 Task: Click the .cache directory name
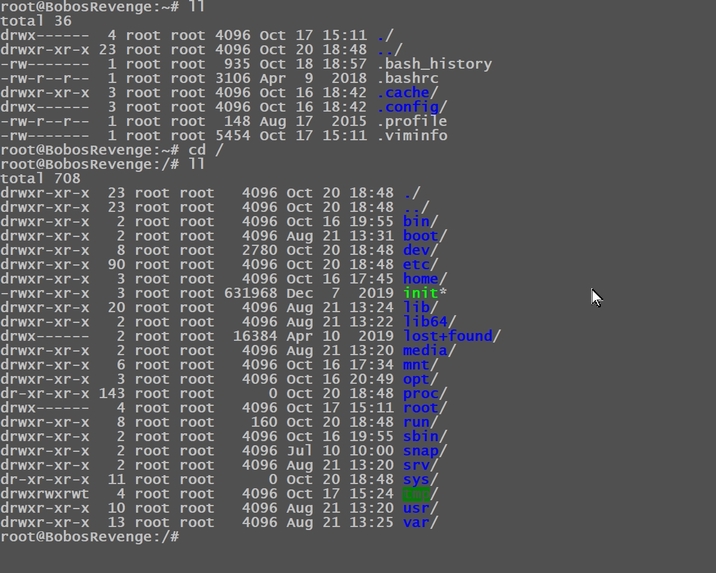point(403,93)
